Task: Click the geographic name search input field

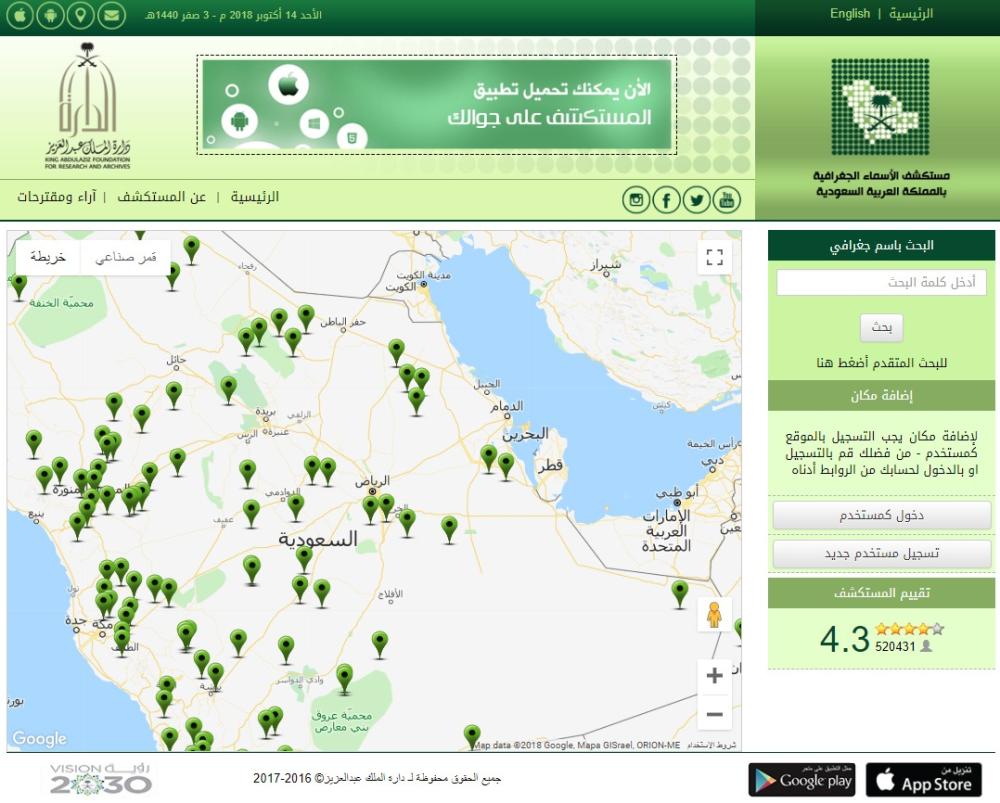Action: 881,283
